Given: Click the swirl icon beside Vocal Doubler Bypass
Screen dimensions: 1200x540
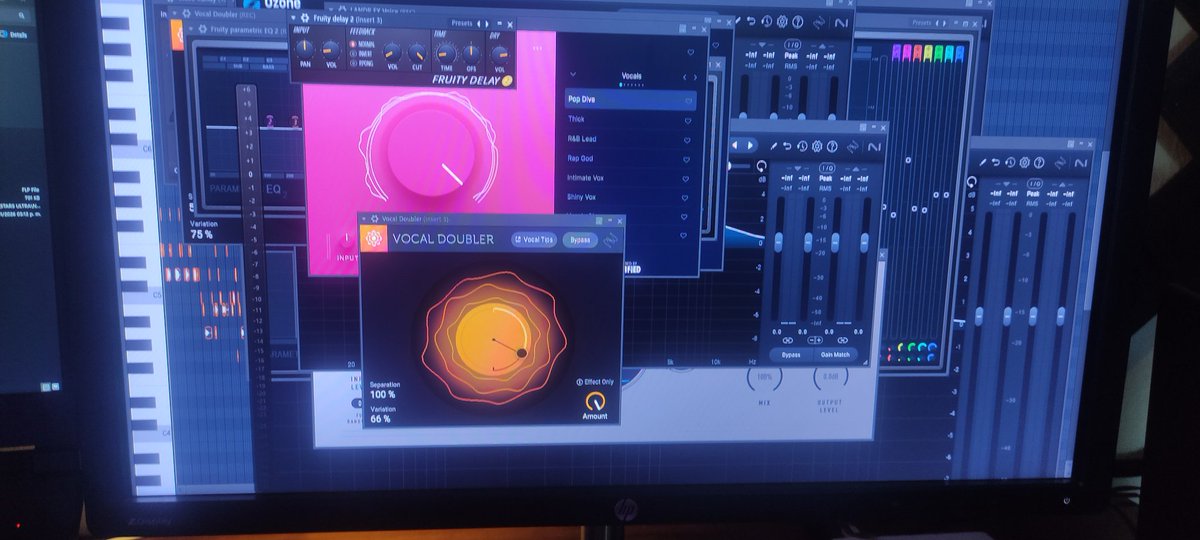Looking at the screenshot, I should (610, 240).
